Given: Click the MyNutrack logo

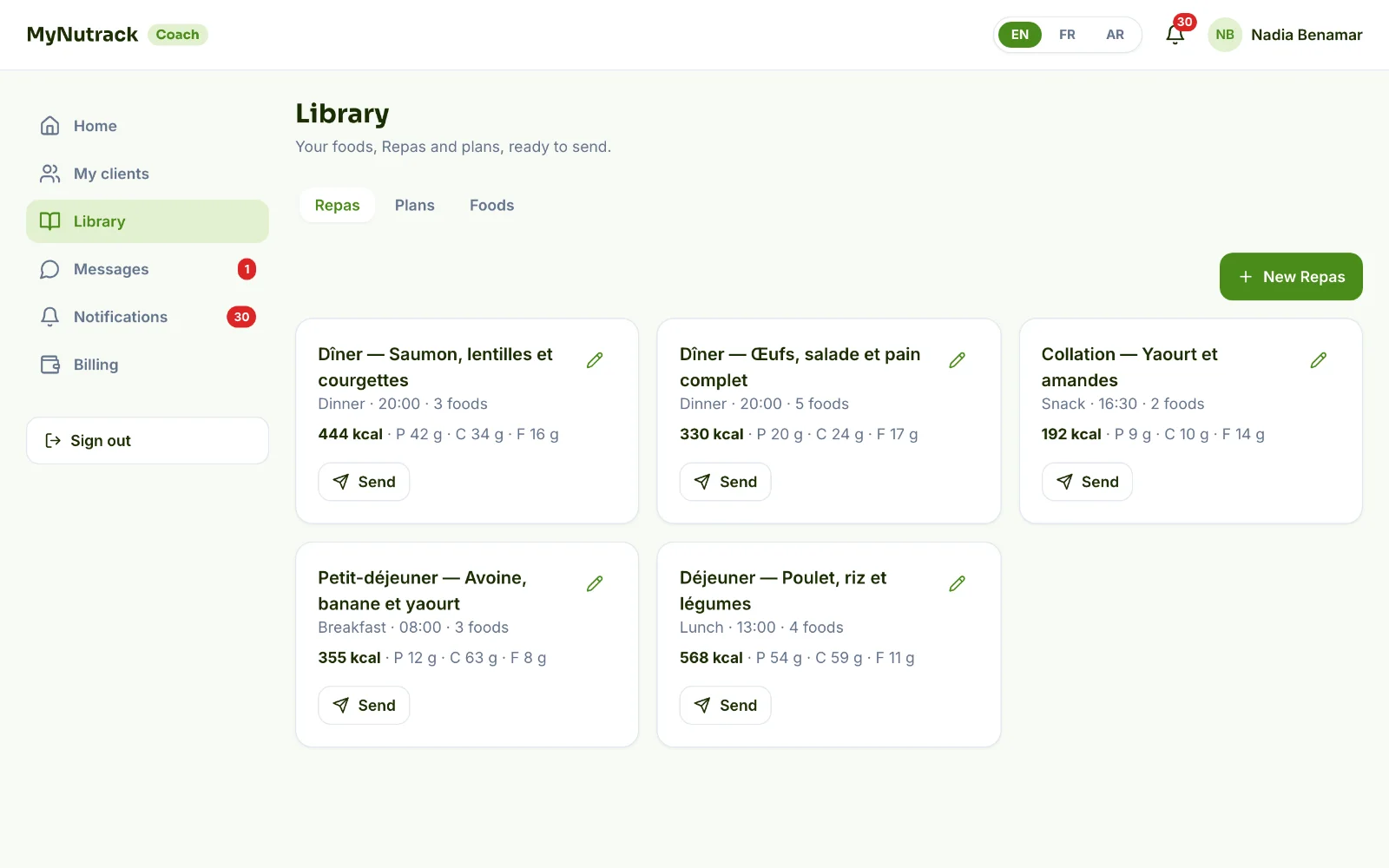Looking at the screenshot, I should pos(82,35).
